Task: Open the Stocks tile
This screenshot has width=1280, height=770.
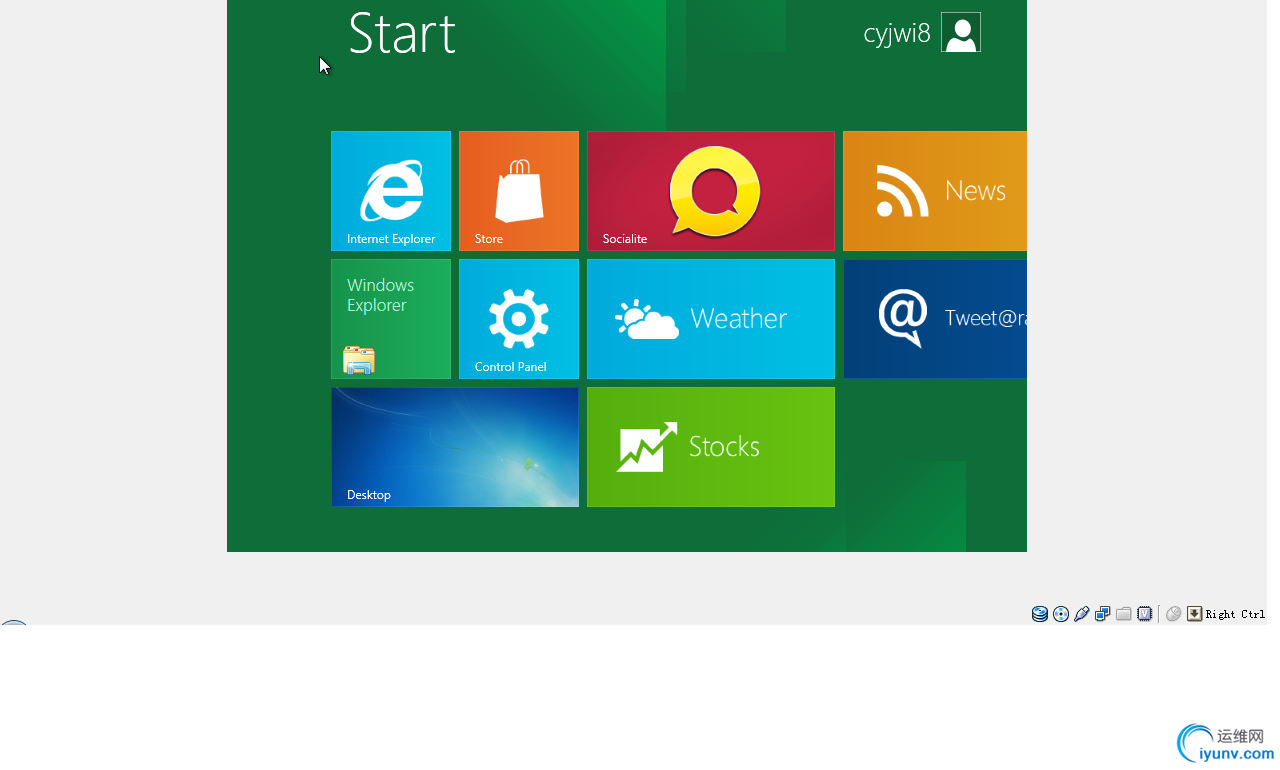Action: click(x=711, y=447)
